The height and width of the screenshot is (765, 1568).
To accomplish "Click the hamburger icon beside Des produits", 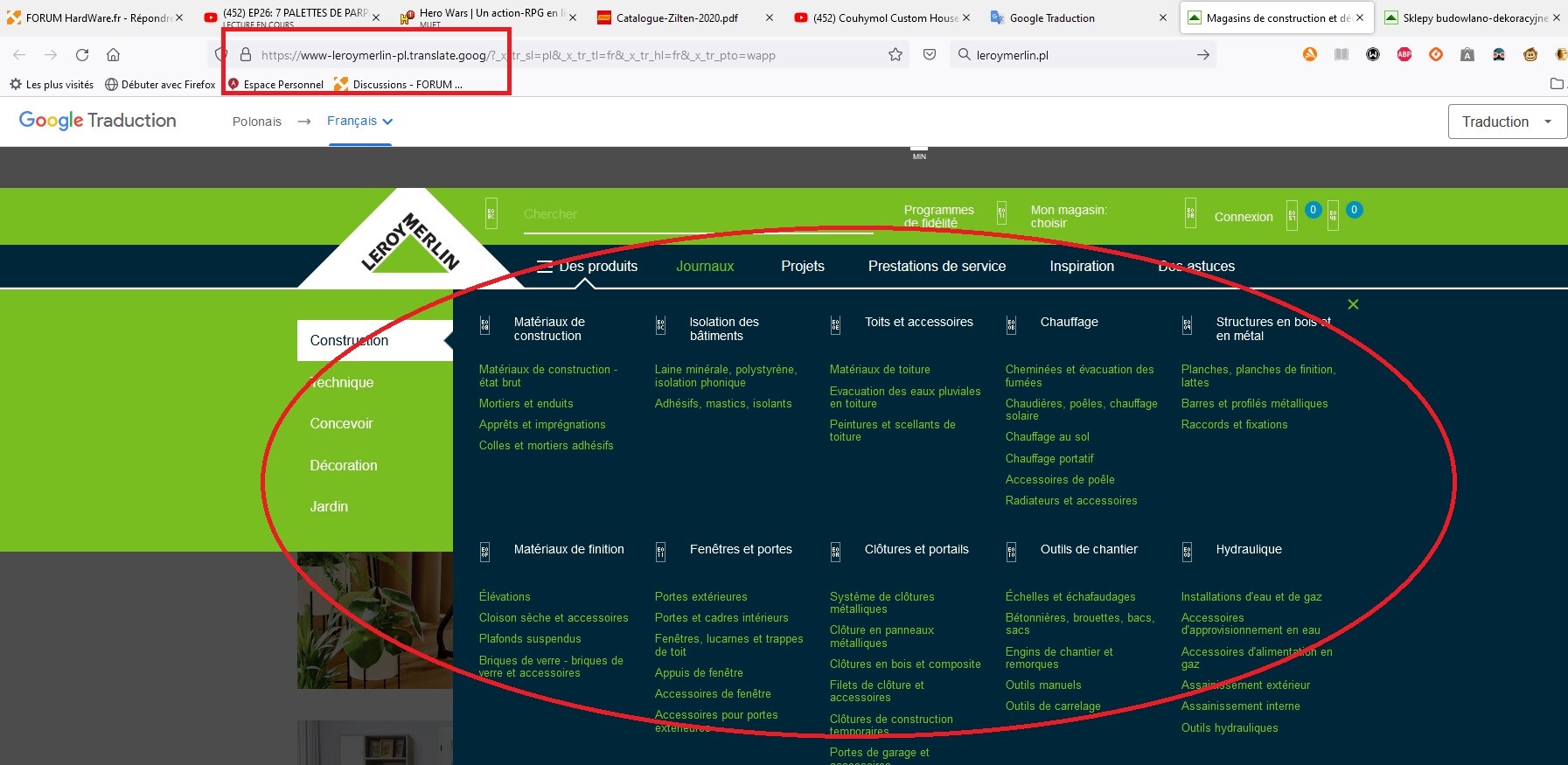I will [544, 267].
